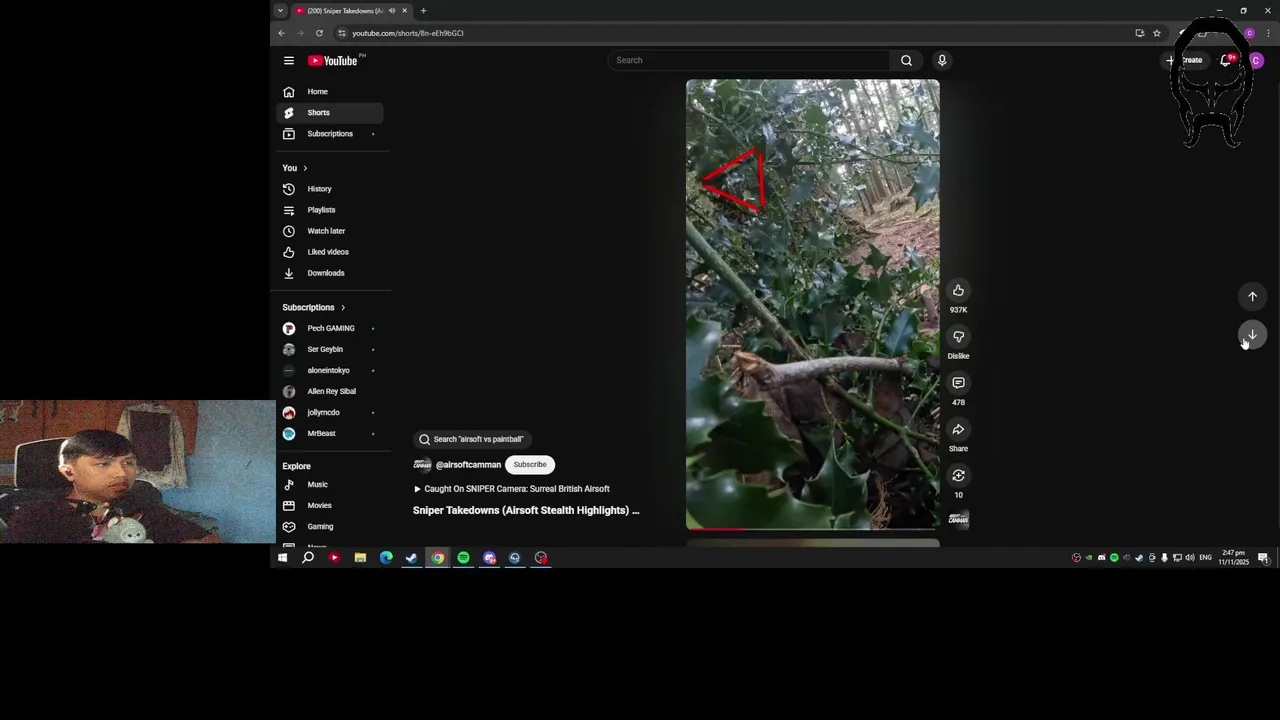The width and height of the screenshot is (1280, 720).
Task: Dislike the Short with thumbs down
Action: (958, 337)
